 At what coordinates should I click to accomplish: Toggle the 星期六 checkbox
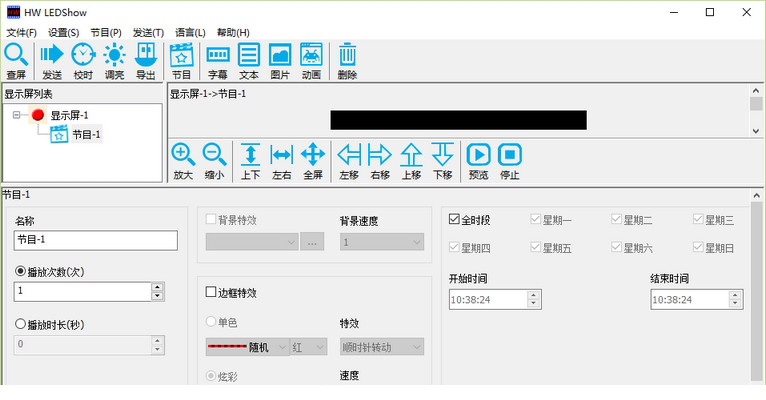coord(617,247)
